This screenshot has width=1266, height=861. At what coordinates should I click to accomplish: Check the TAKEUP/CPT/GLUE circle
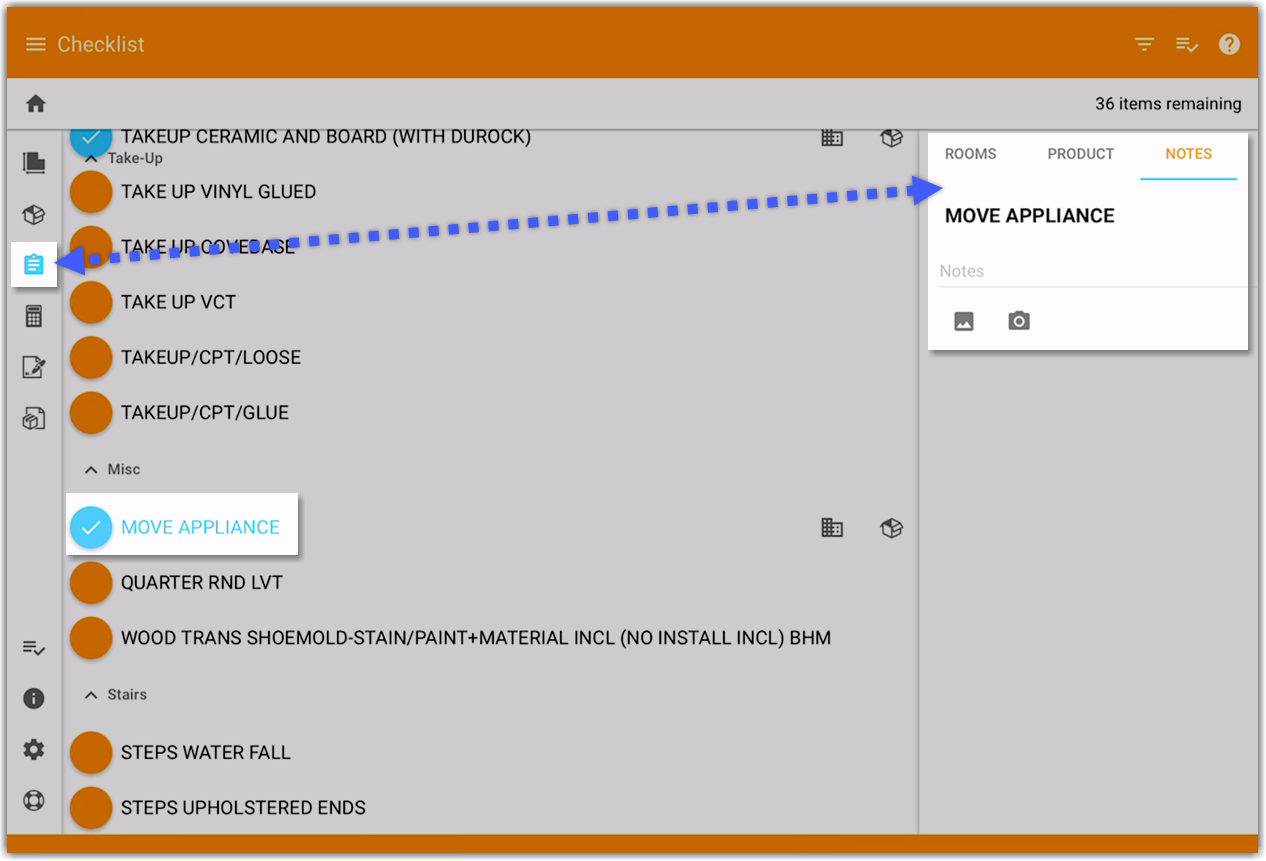(x=91, y=412)
